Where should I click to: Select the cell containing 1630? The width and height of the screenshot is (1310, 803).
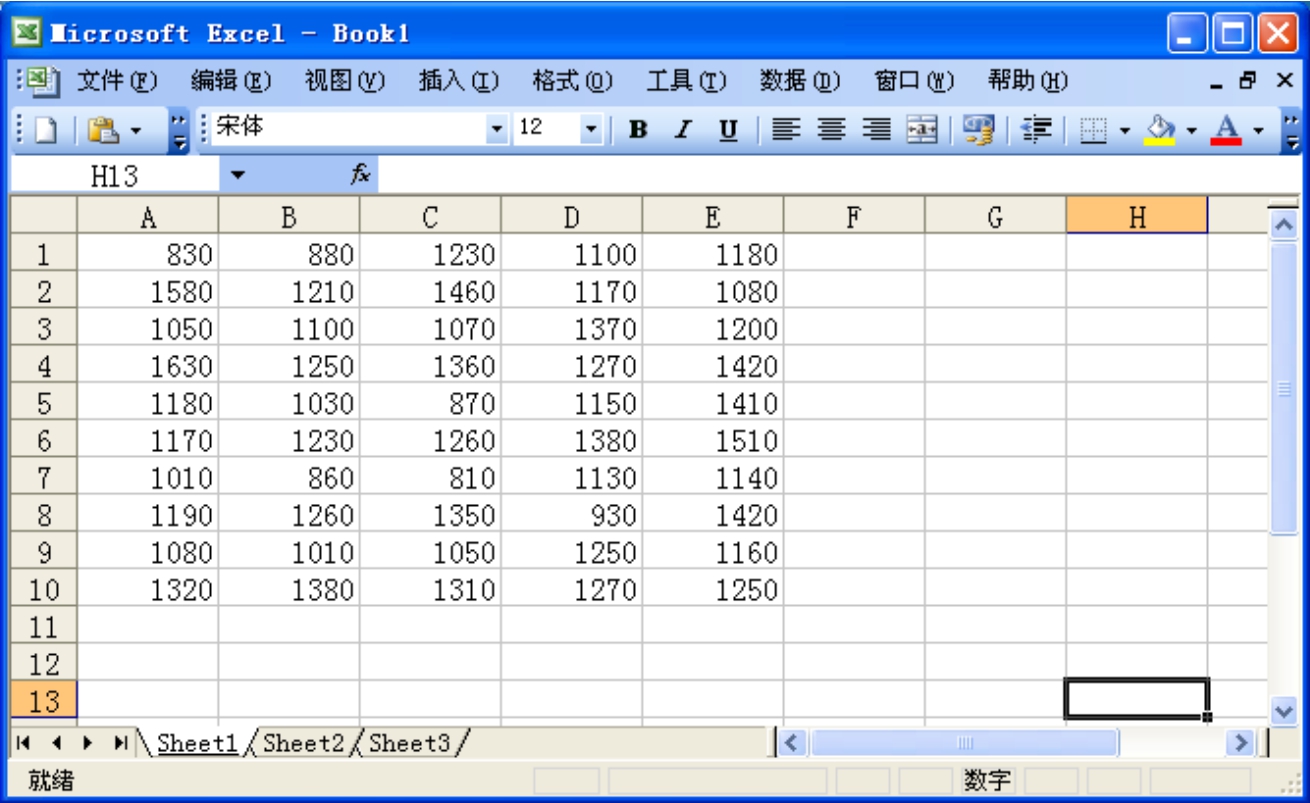pos(148,367)
